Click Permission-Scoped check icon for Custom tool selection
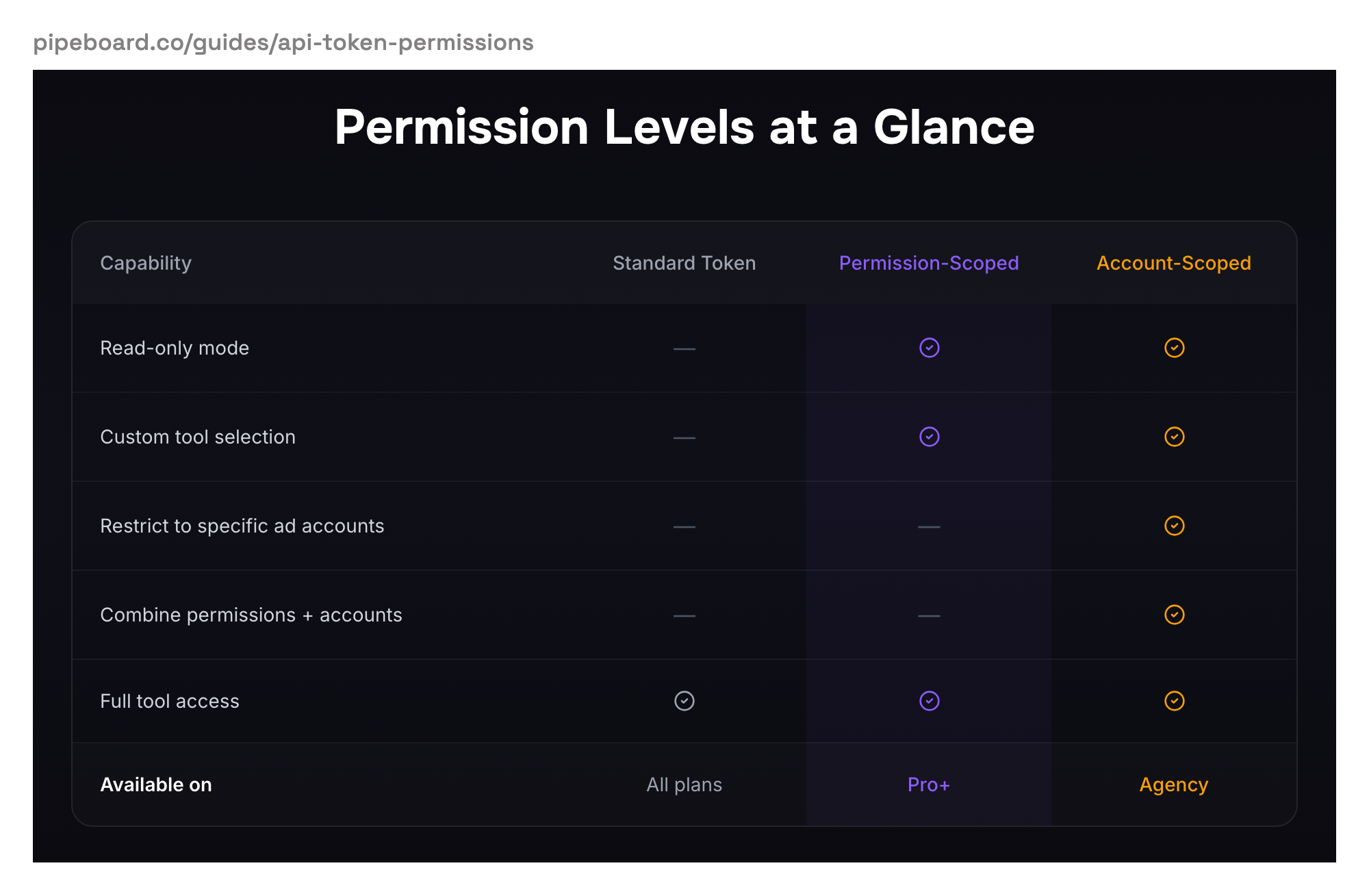 tap(929, 437)
